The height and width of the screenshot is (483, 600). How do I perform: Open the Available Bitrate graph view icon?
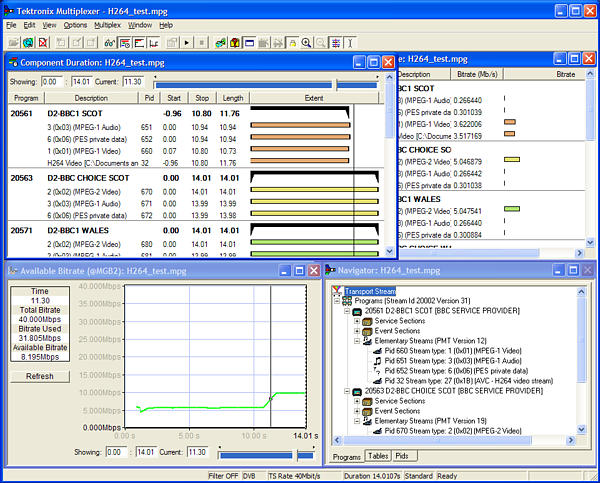pos(154,42)
